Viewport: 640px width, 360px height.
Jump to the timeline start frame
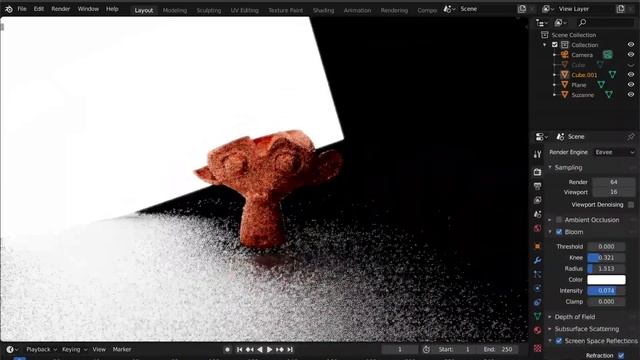(x=239, y=349)
